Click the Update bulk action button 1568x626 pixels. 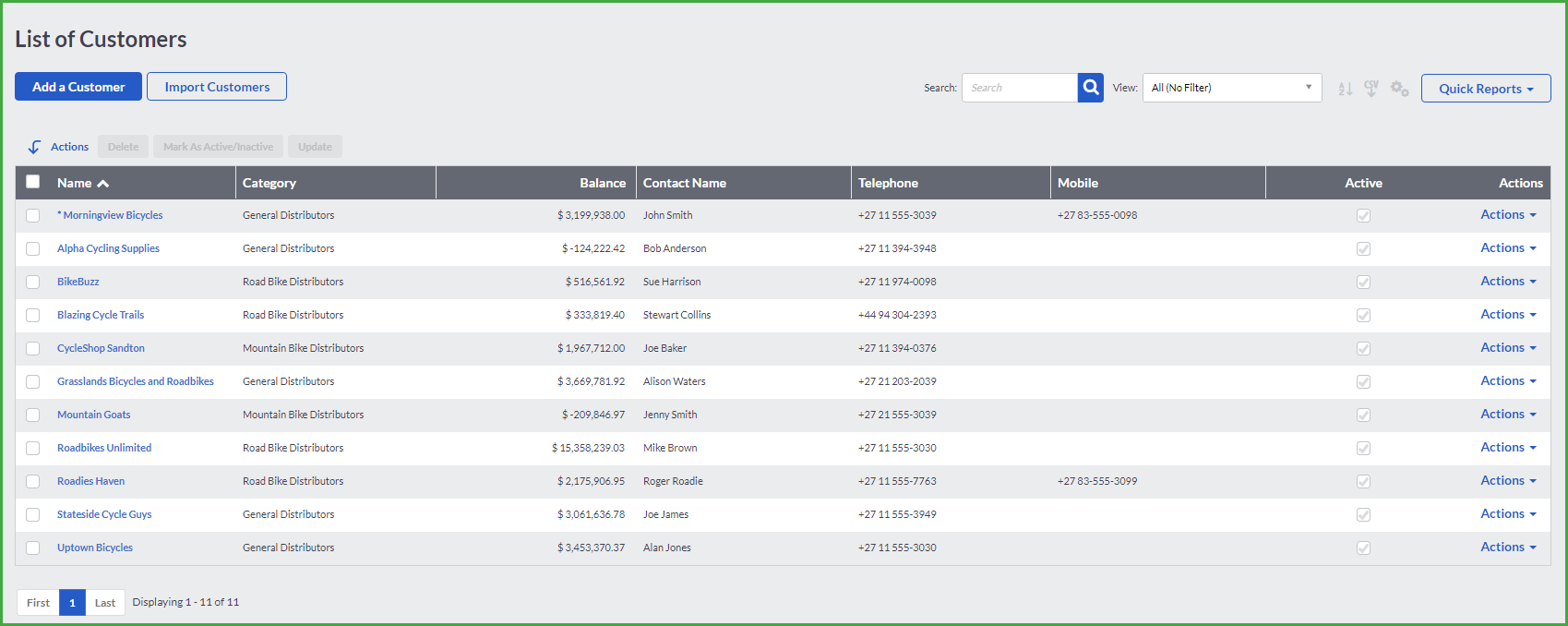[x=315, y=147]
